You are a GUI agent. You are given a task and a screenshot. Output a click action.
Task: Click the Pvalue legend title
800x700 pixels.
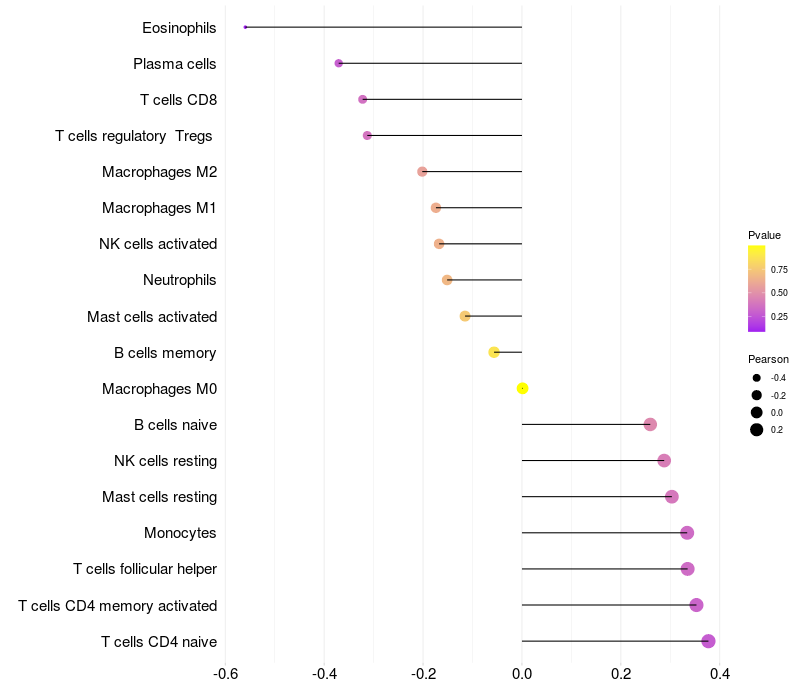[764, 235]
